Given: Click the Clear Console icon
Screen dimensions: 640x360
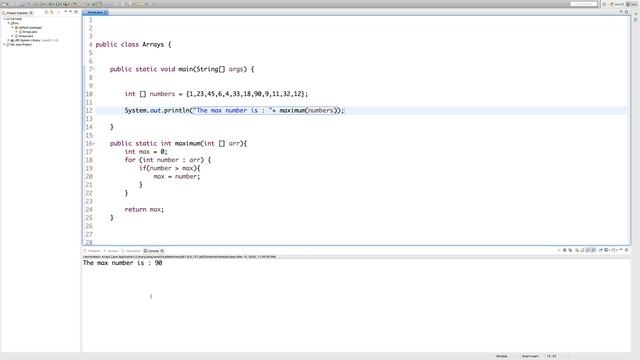Looking at the screenshot, I should click(577, 250).
